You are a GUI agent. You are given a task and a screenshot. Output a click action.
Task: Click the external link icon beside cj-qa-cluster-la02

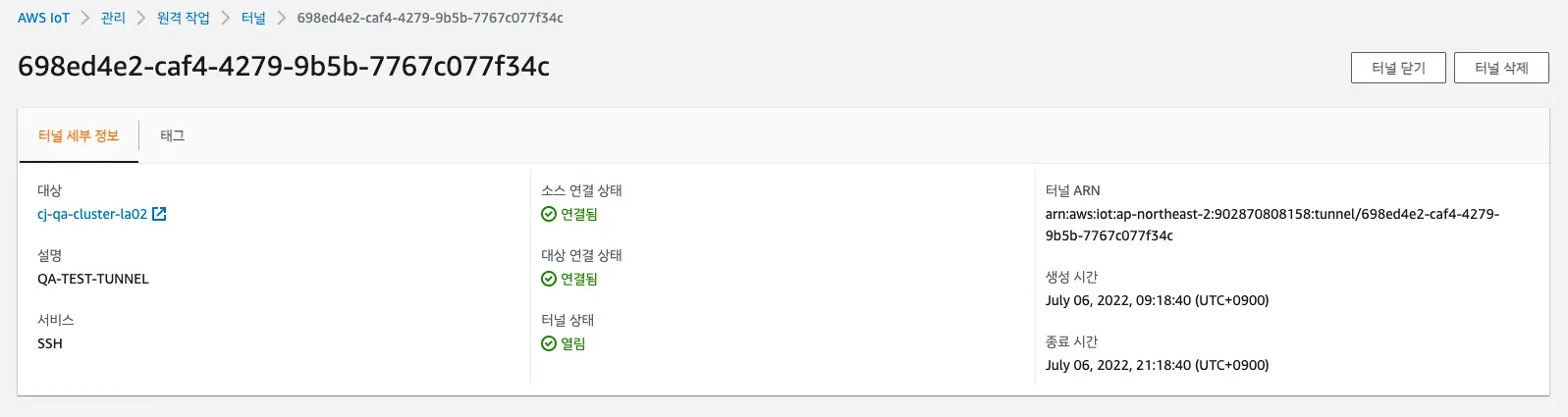point(159,214)
